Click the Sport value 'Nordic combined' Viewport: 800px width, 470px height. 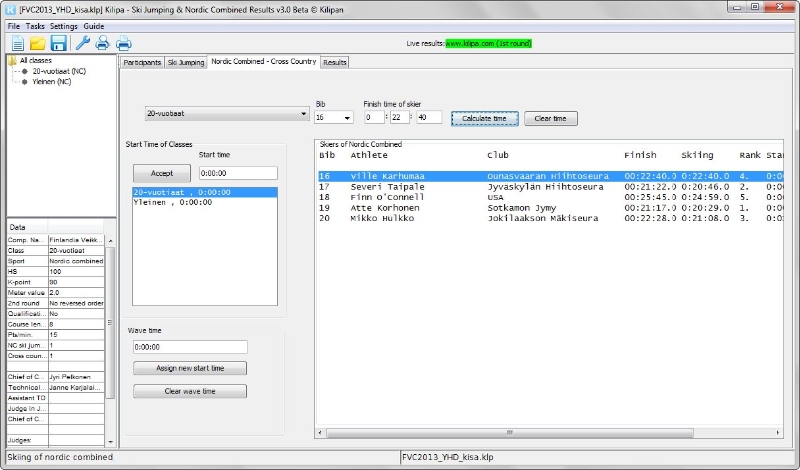(76, 261)
